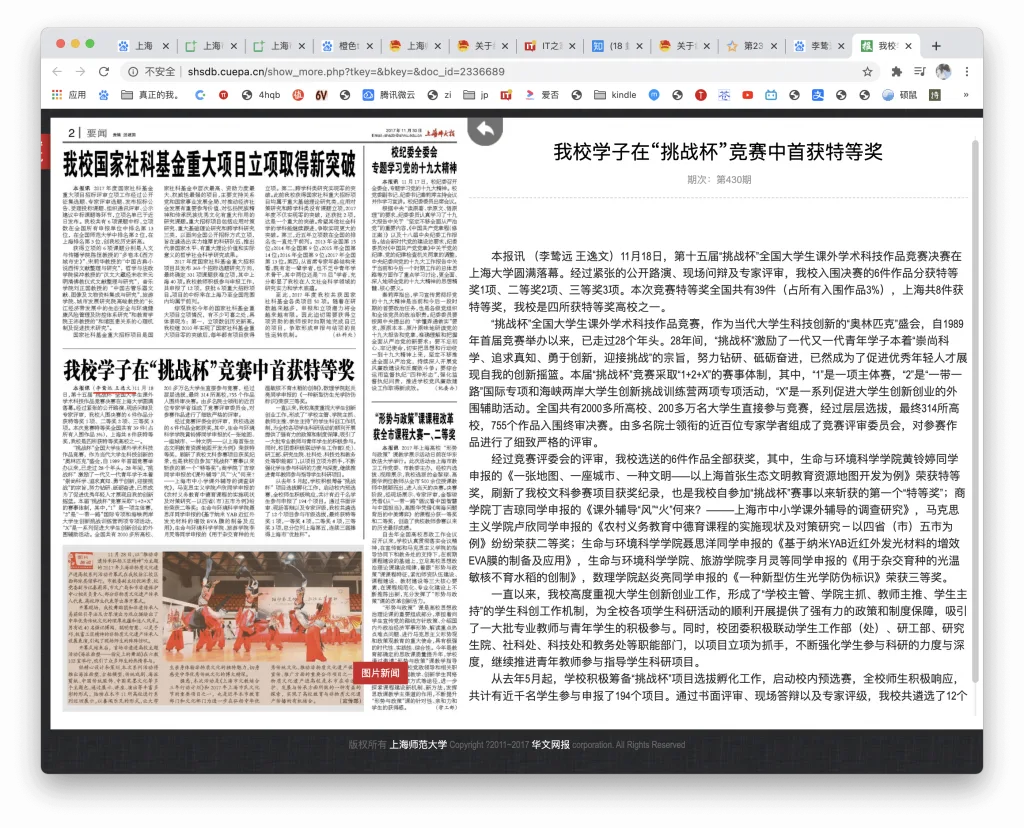Open the bilibili TV bookmark icon
Image resolution: width=1024 pixels, height=828 pixels.
771,95
